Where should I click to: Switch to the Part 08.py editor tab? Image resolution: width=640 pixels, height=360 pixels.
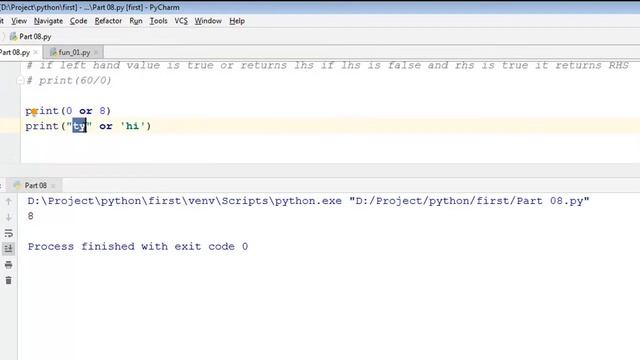[x=15, y=52]
